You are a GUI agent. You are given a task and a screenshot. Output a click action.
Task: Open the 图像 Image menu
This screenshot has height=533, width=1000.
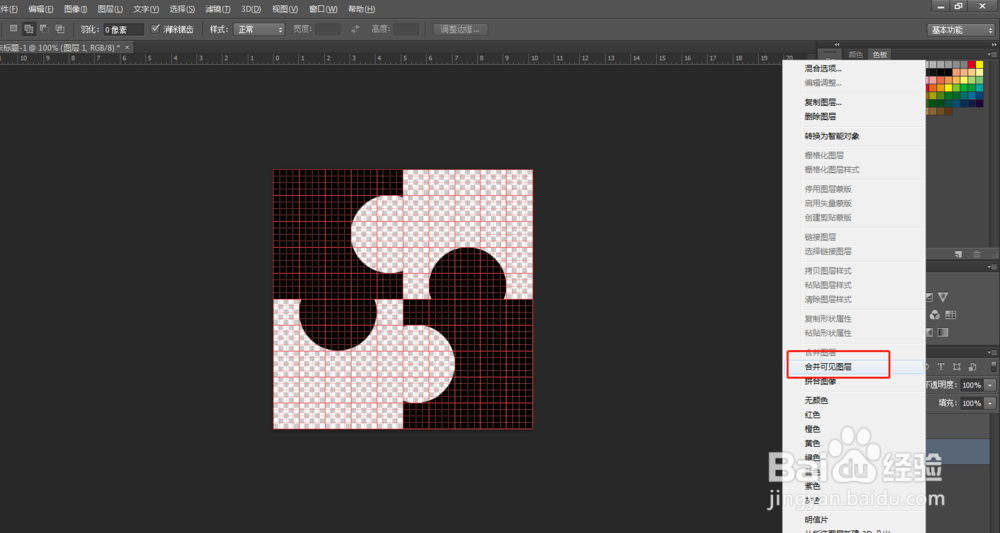pyautogui.click(x=76, y=9)
